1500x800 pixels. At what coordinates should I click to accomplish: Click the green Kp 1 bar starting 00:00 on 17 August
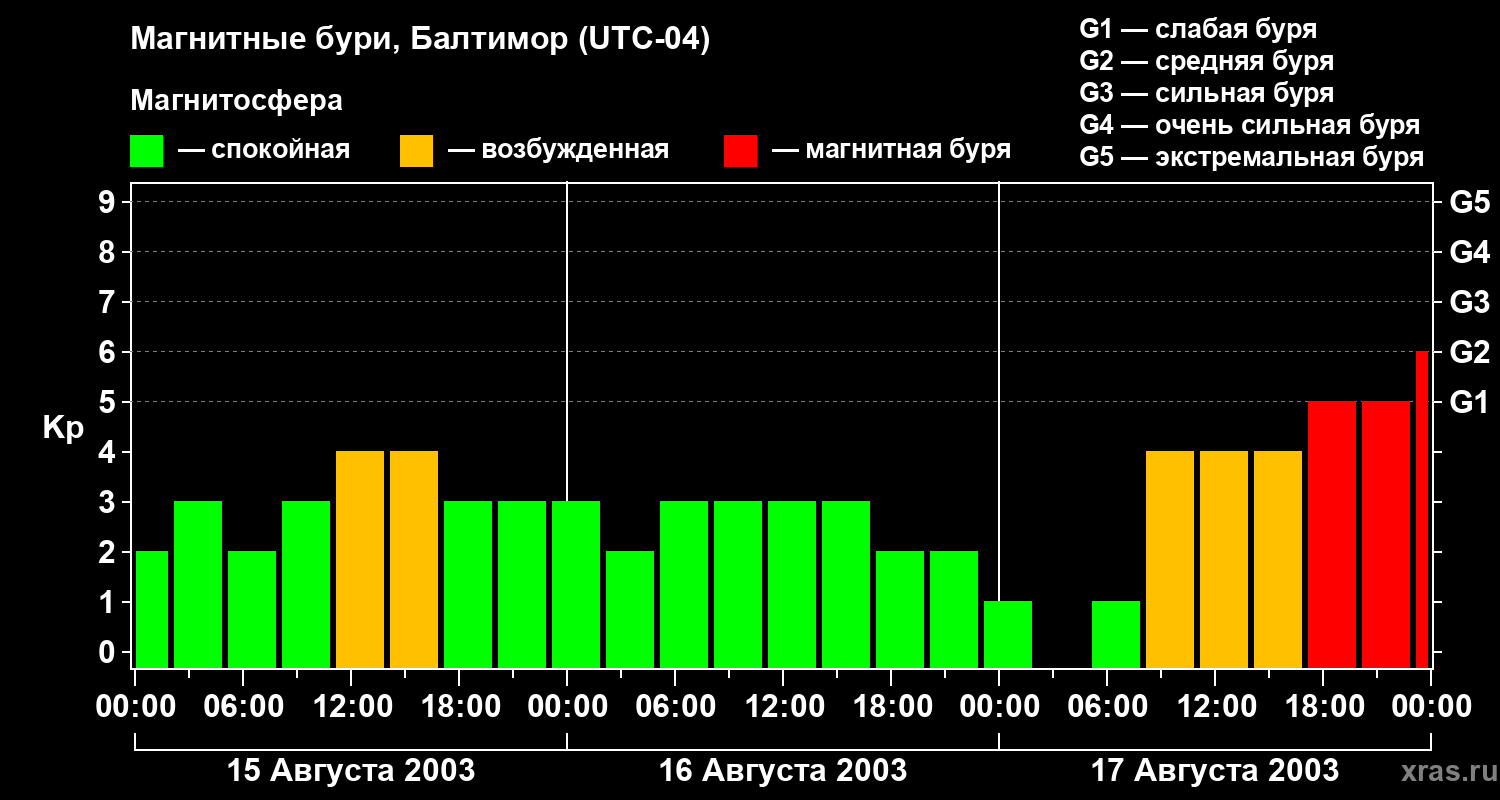1008,634
